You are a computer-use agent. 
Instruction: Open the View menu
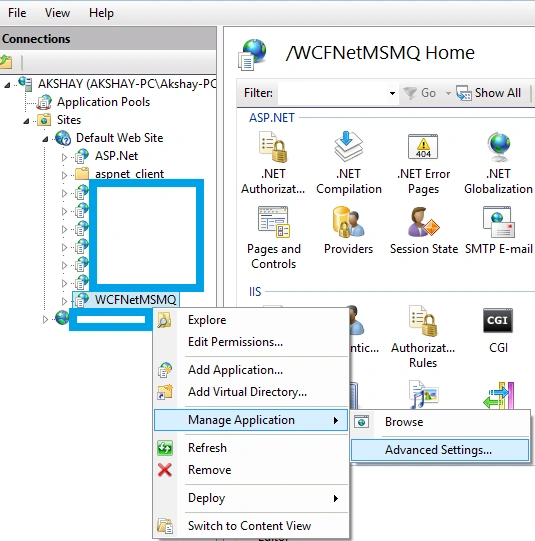coord(57,13)
